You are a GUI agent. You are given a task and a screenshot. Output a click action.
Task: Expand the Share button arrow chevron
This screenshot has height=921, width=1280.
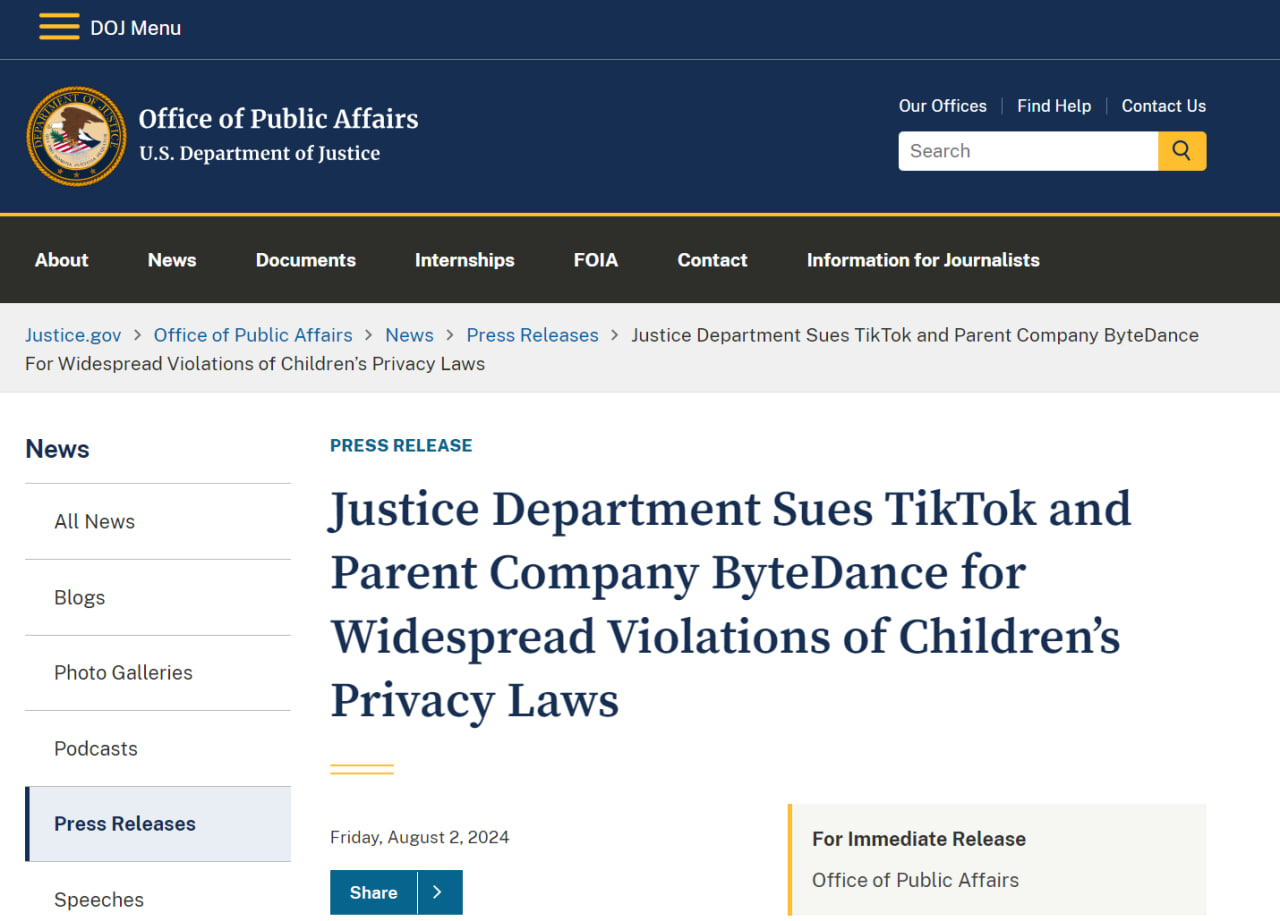[x=437, y=892]
